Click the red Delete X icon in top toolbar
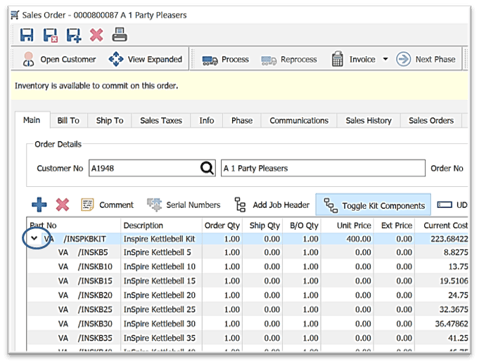 [96, 35]
